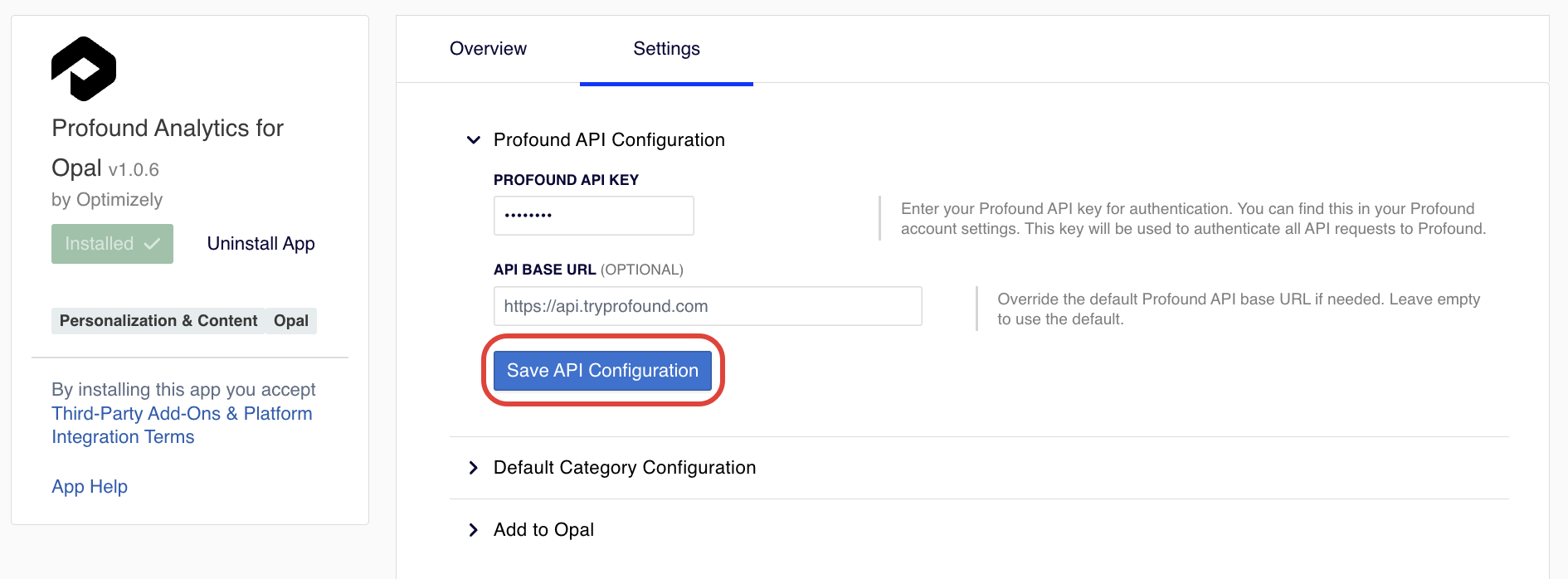Click the Save API Configuration button
Image resolution: width=1568 pixels, height=579 pixels.
point(602,371)
